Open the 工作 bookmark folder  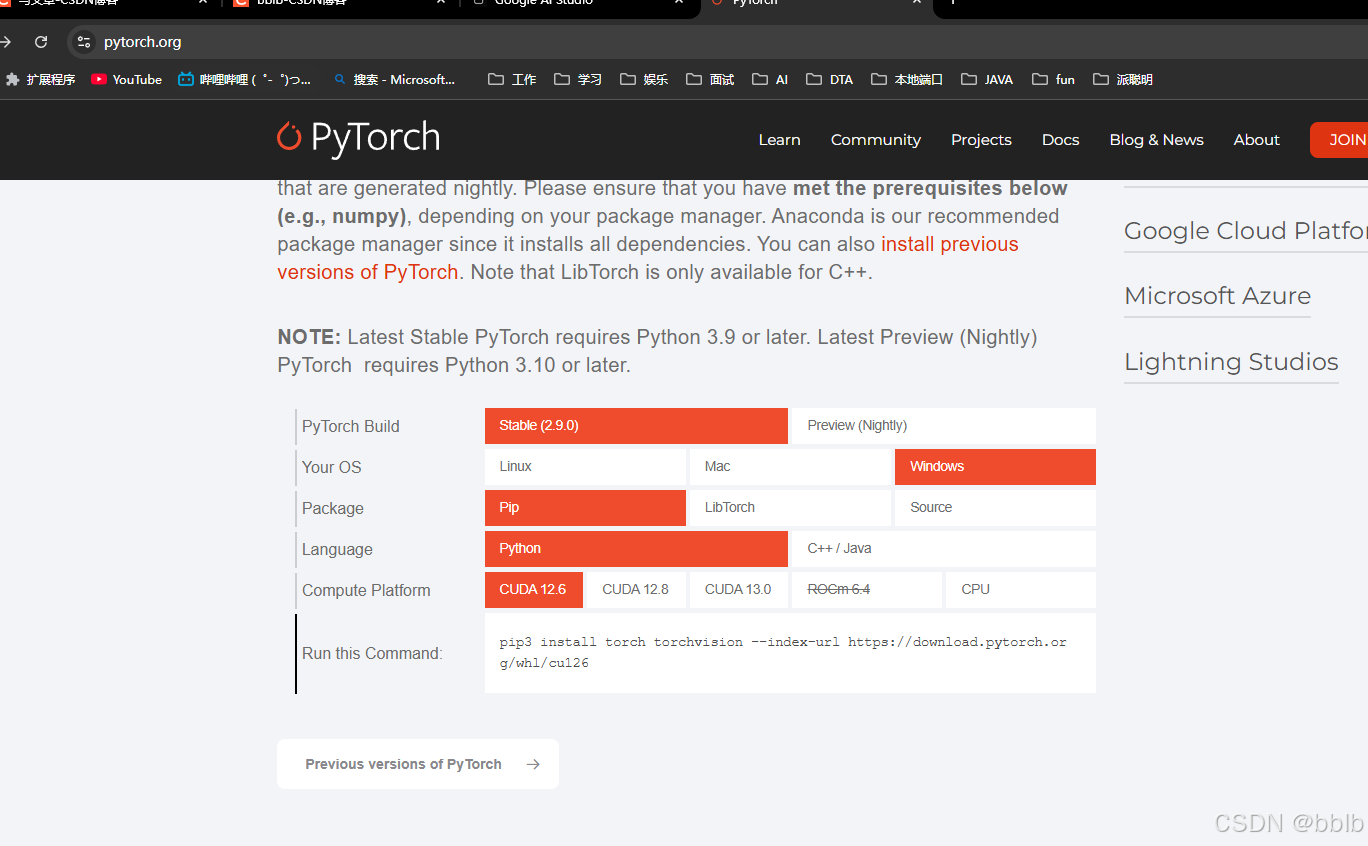[512, 79]
